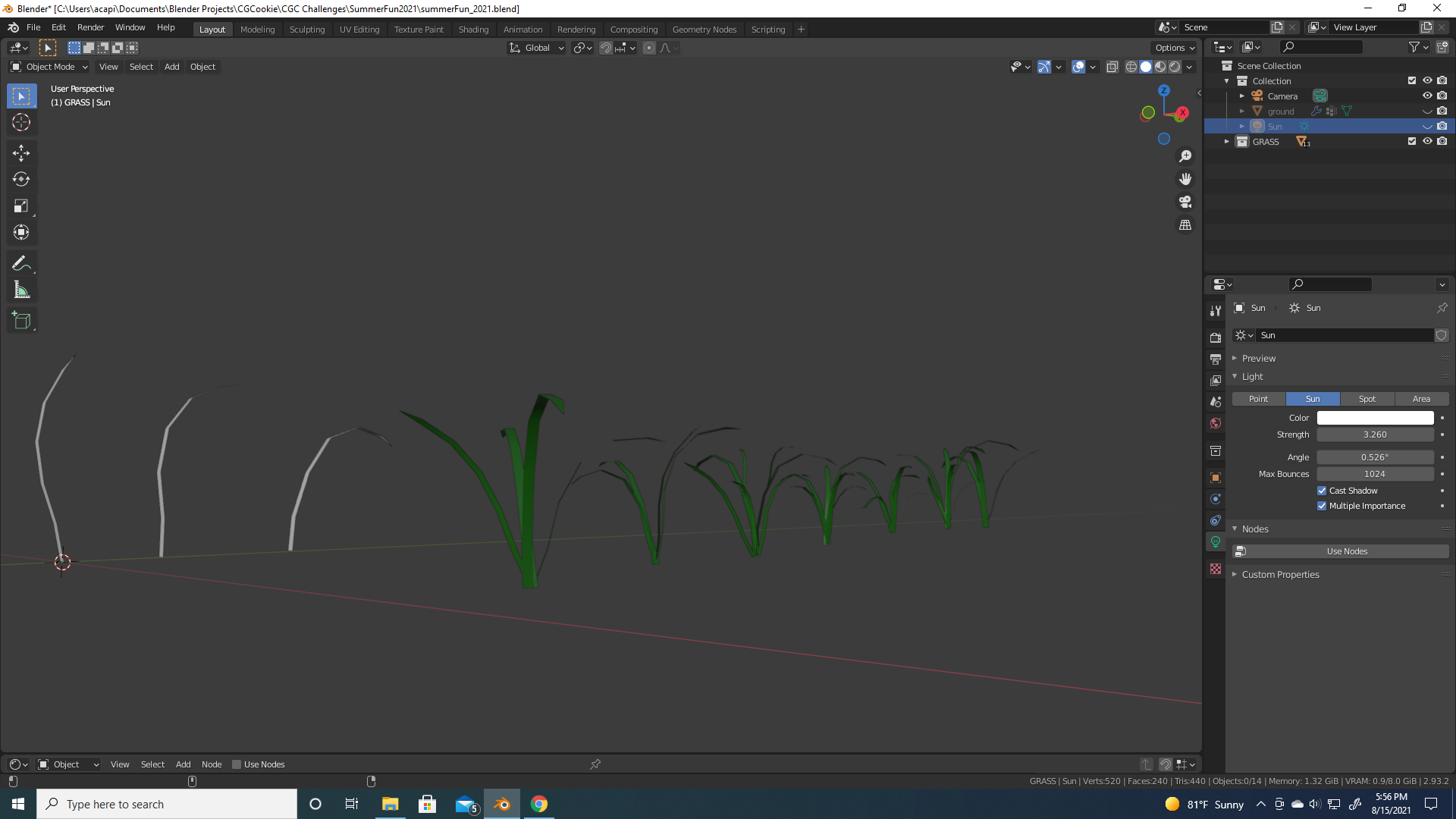
Task: Toggle camera view in viewport
Action: click(1185, 202)
